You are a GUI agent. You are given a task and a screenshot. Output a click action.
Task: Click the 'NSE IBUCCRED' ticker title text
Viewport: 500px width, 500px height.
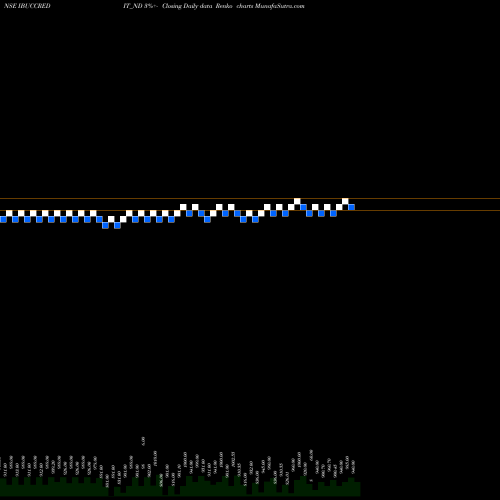point(27,6)
